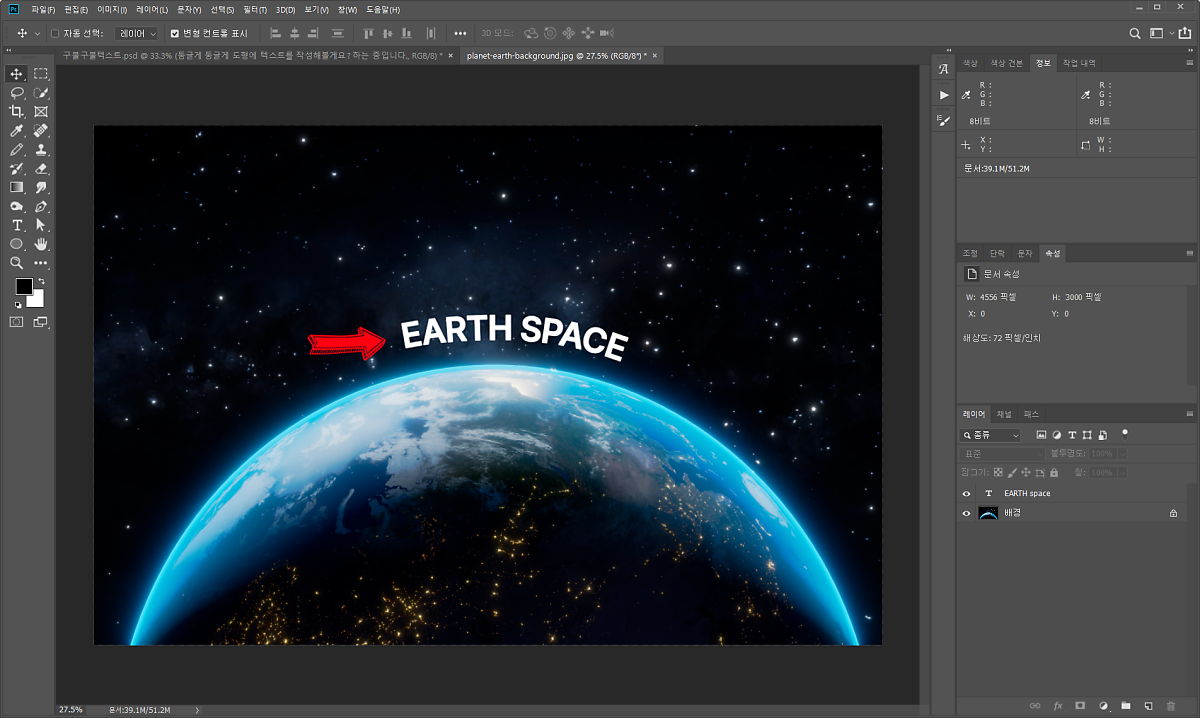Open the 레이어 auto-select dropdown
The width and height of the screenshot is (1200, 718).
click(137, 33)
